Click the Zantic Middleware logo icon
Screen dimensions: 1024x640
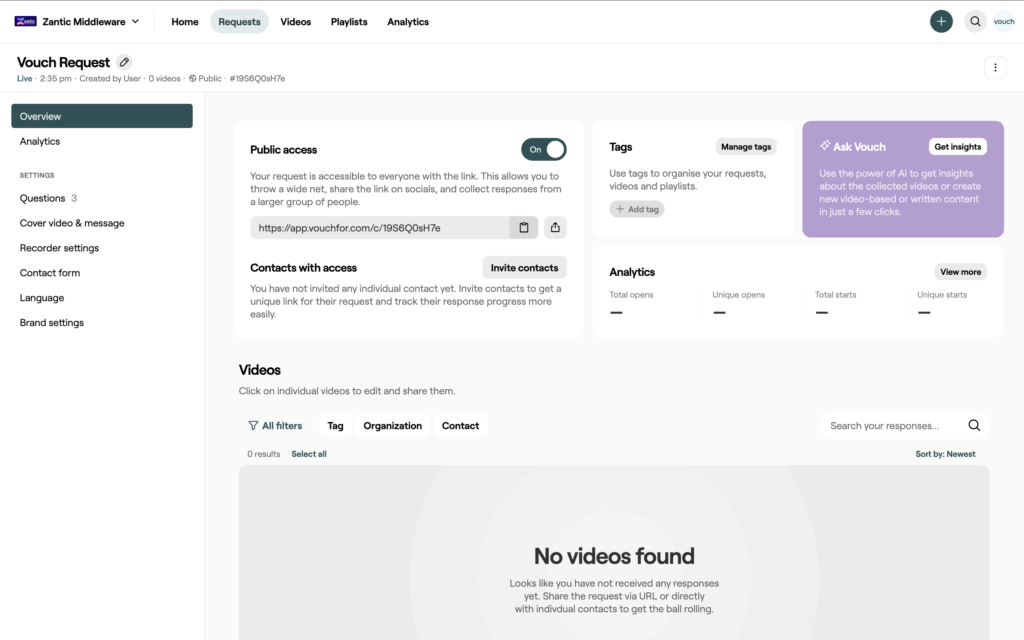pos(25,22)
